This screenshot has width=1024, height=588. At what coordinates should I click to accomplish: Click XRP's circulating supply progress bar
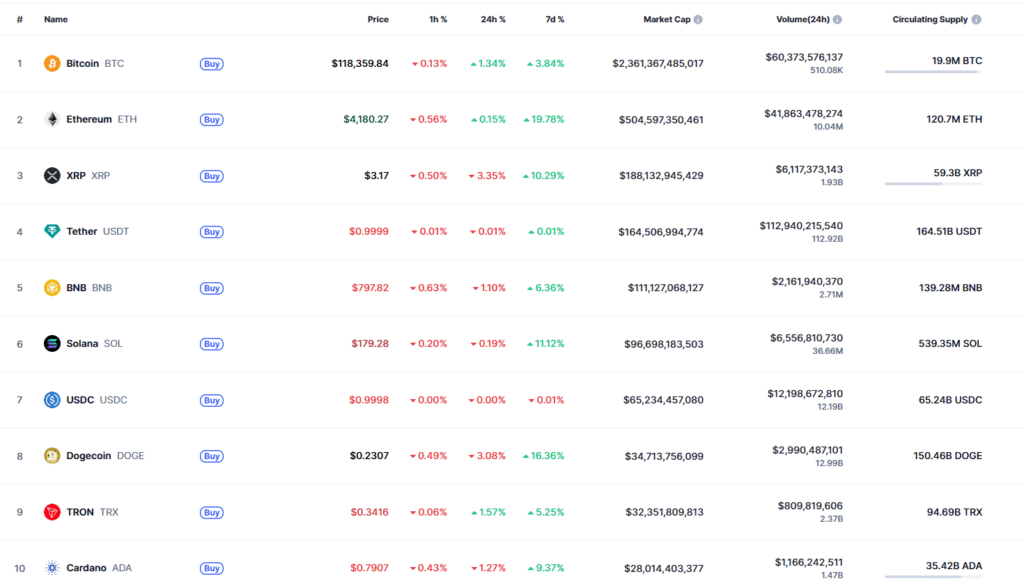pos(933,184)
